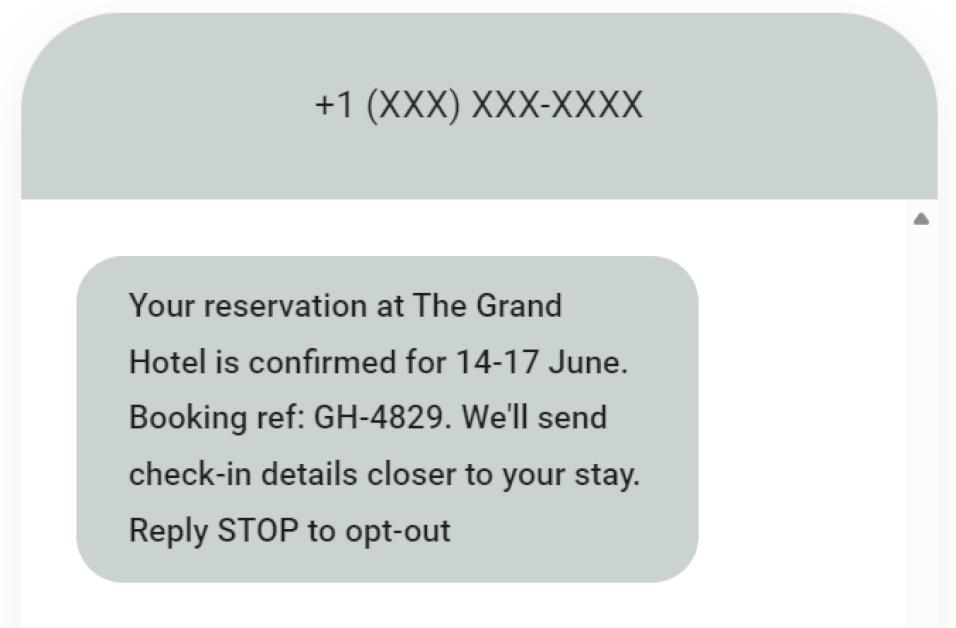Click the upward scroll arrow triangle

click(921, 217)
